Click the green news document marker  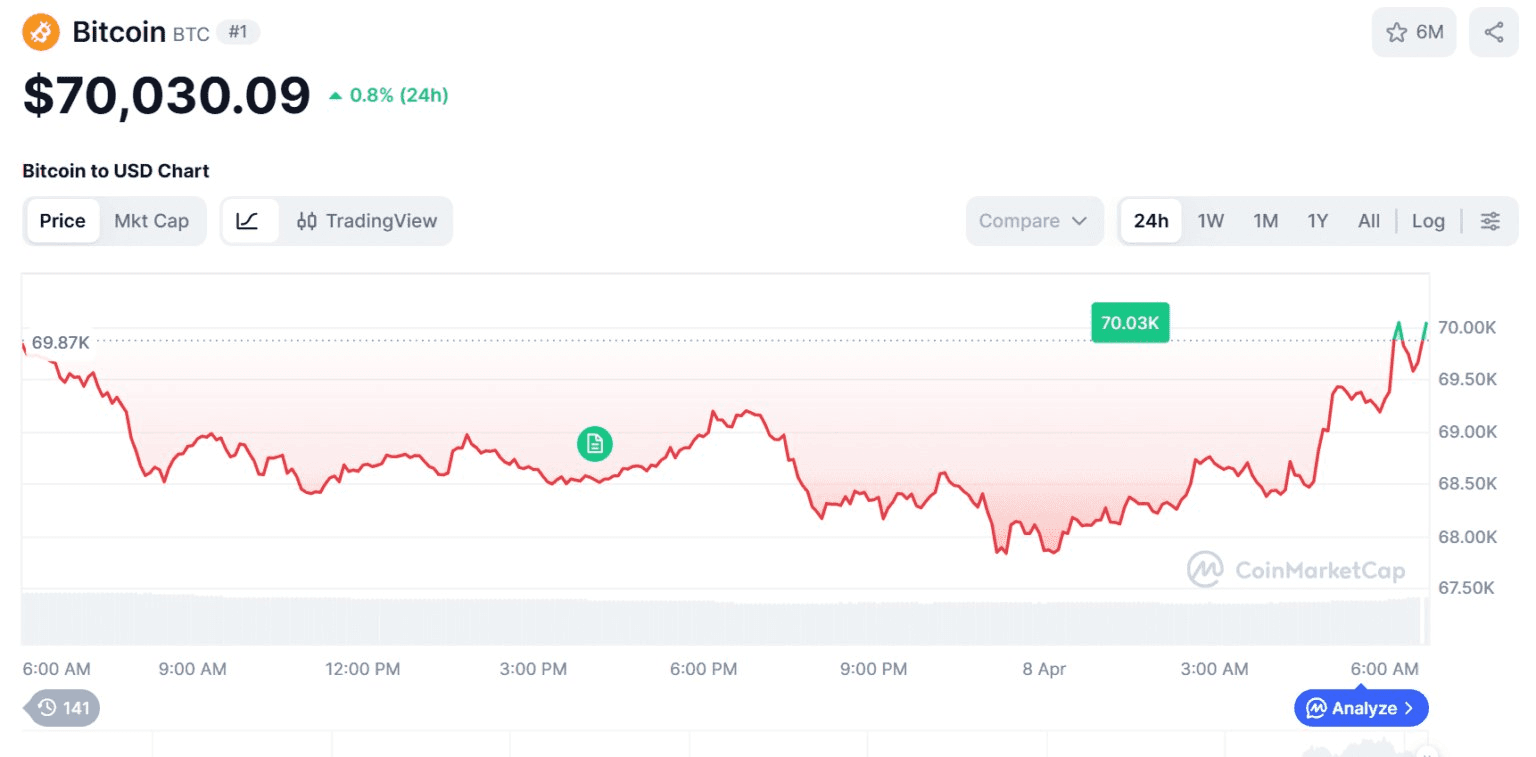(595, 443)
